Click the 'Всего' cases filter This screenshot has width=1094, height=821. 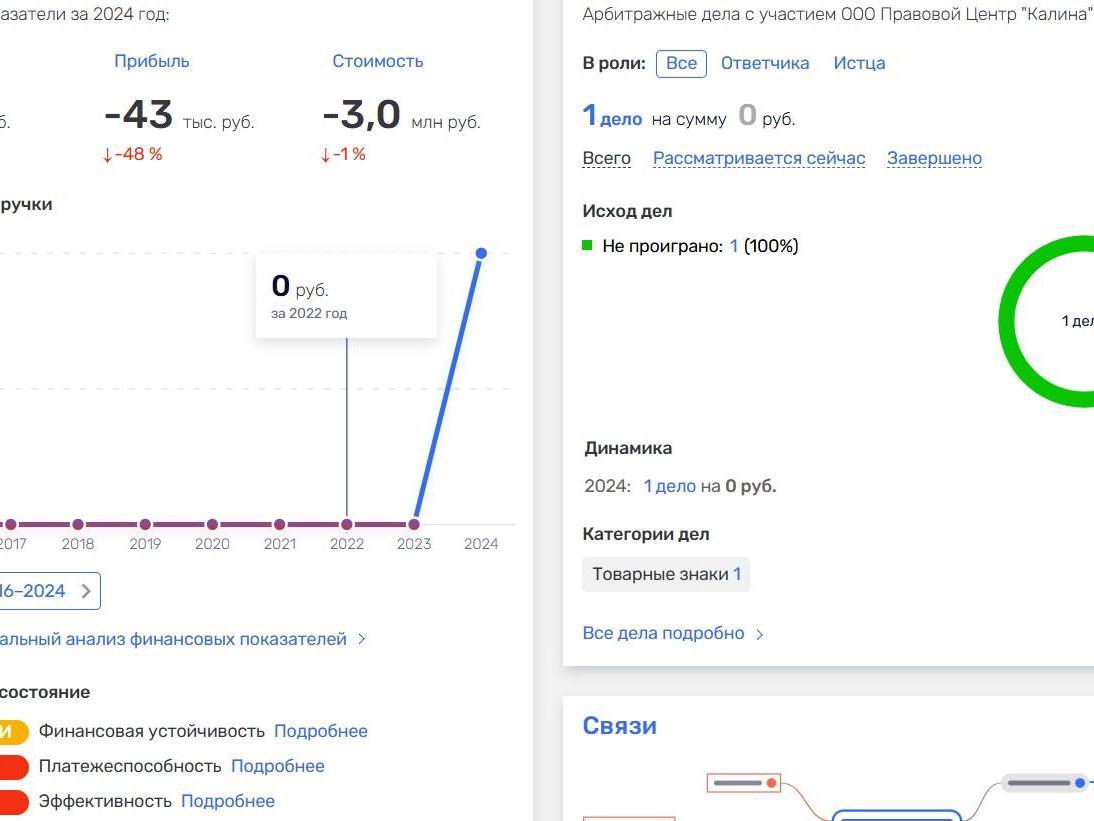point(607,158)
